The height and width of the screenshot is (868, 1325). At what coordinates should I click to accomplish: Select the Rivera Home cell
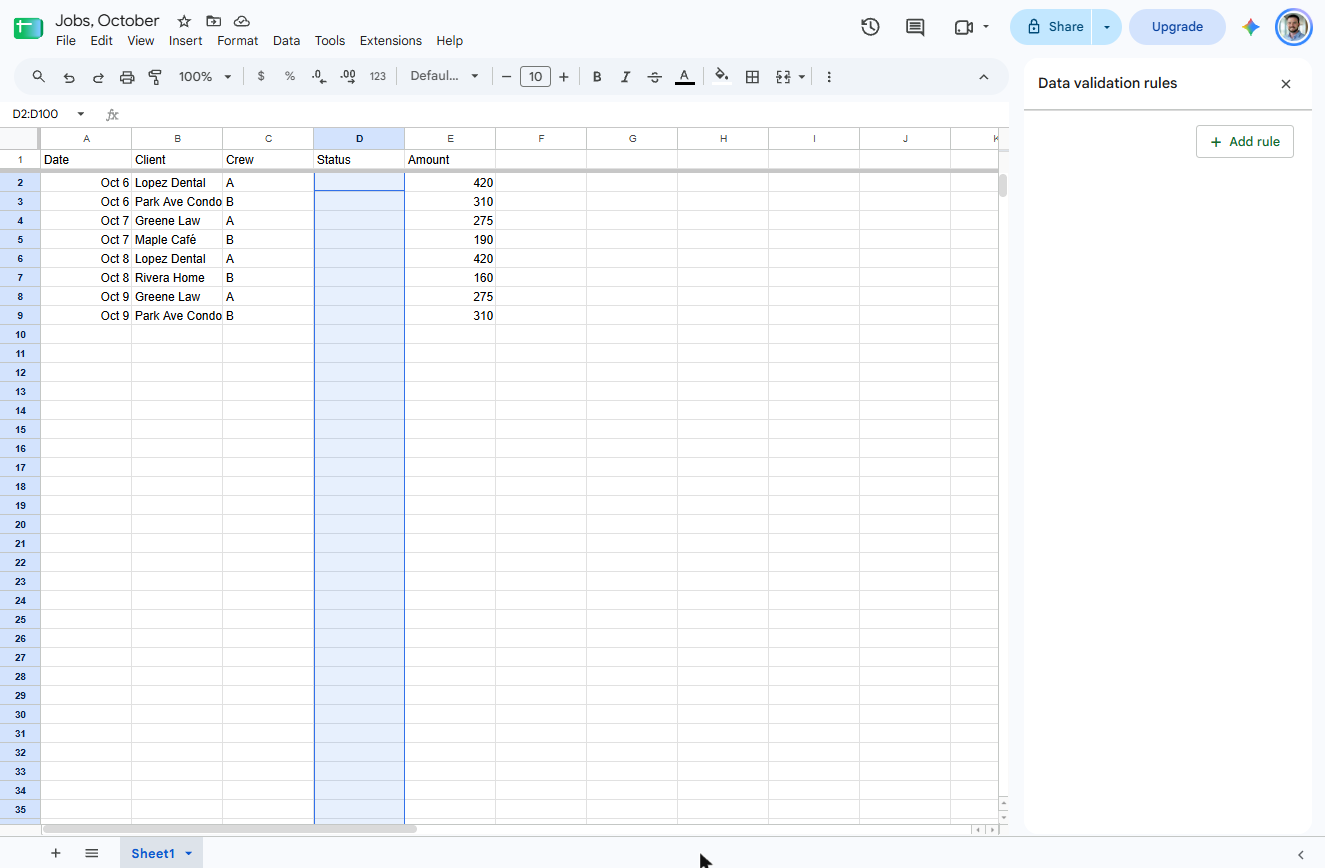[177, 278]
